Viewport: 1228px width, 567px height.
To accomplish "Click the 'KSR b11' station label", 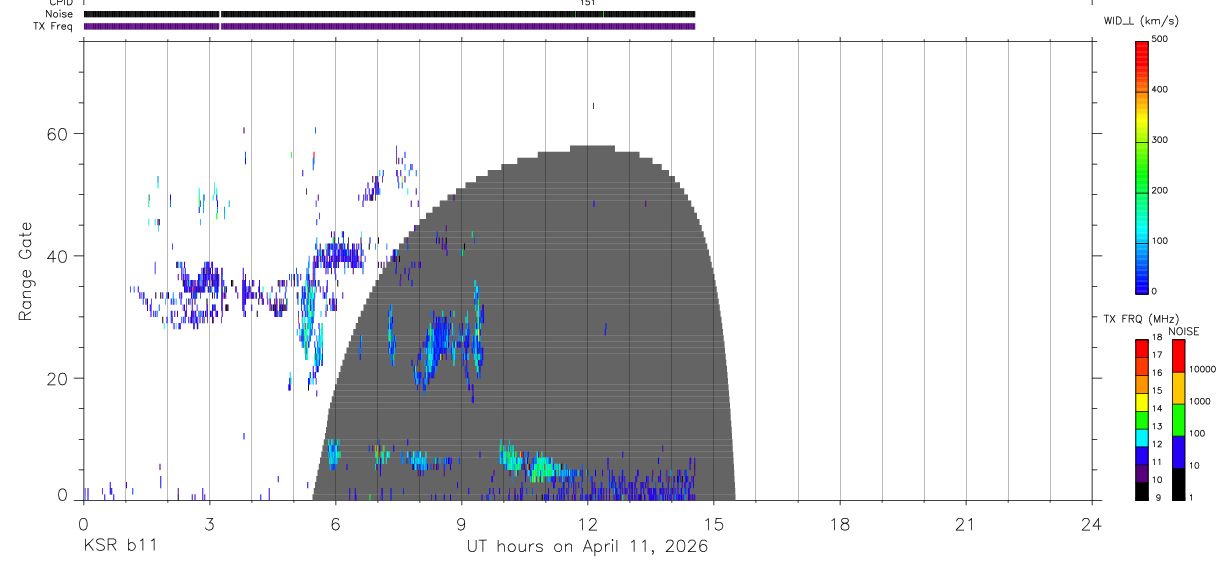I will tap(119, 547).
